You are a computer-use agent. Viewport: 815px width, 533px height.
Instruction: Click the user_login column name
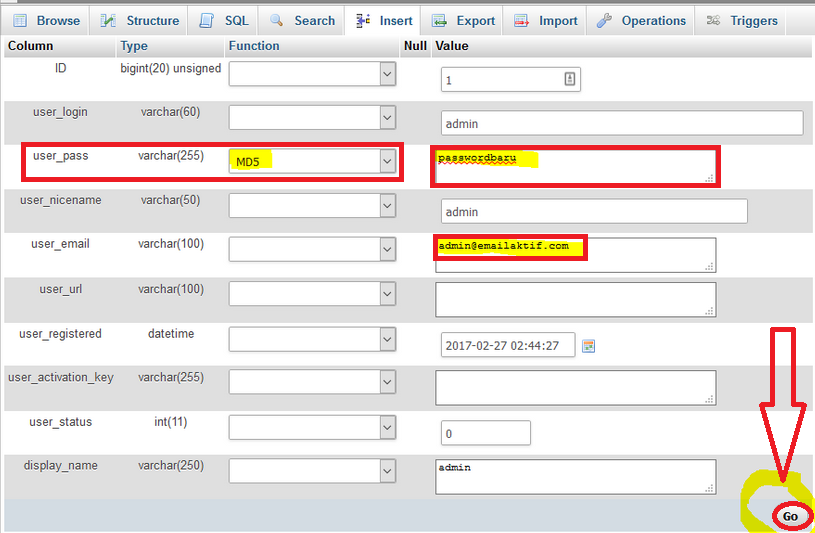60,112
